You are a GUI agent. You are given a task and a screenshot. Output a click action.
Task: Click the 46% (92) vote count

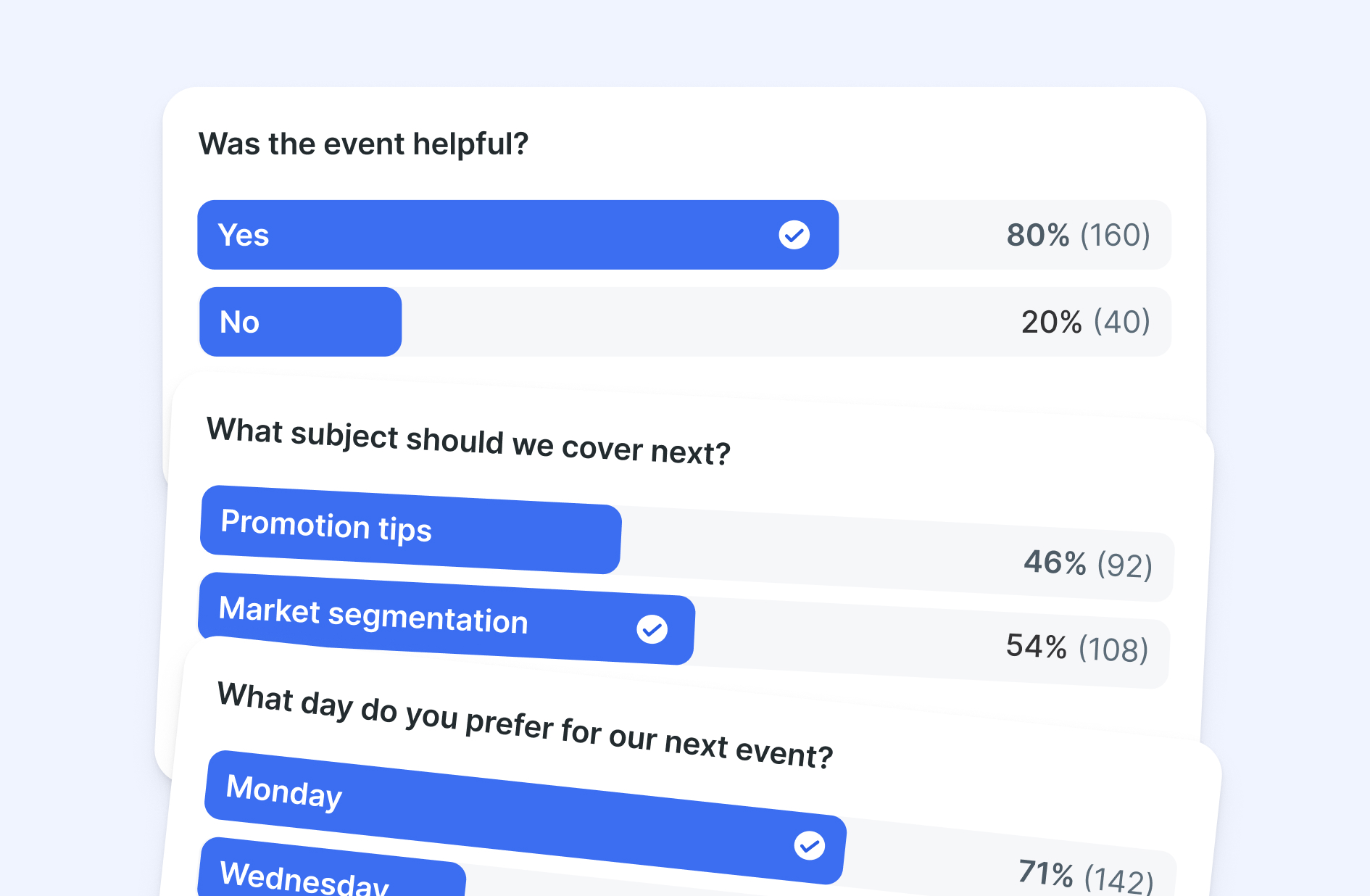[x=1088, y=563]
